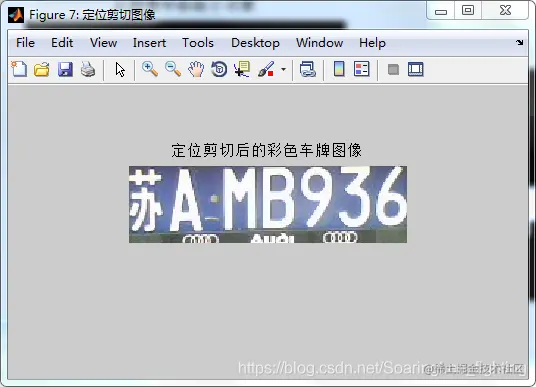Click the Hide Plot Tools icon
This screenshot has height=387, width=536.
(393, 70)
